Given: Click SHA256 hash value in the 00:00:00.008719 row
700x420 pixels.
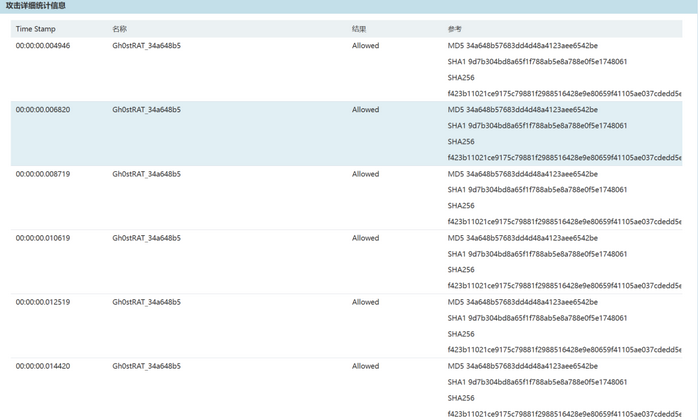Looking at the screenshot, I should click(564, 222).
